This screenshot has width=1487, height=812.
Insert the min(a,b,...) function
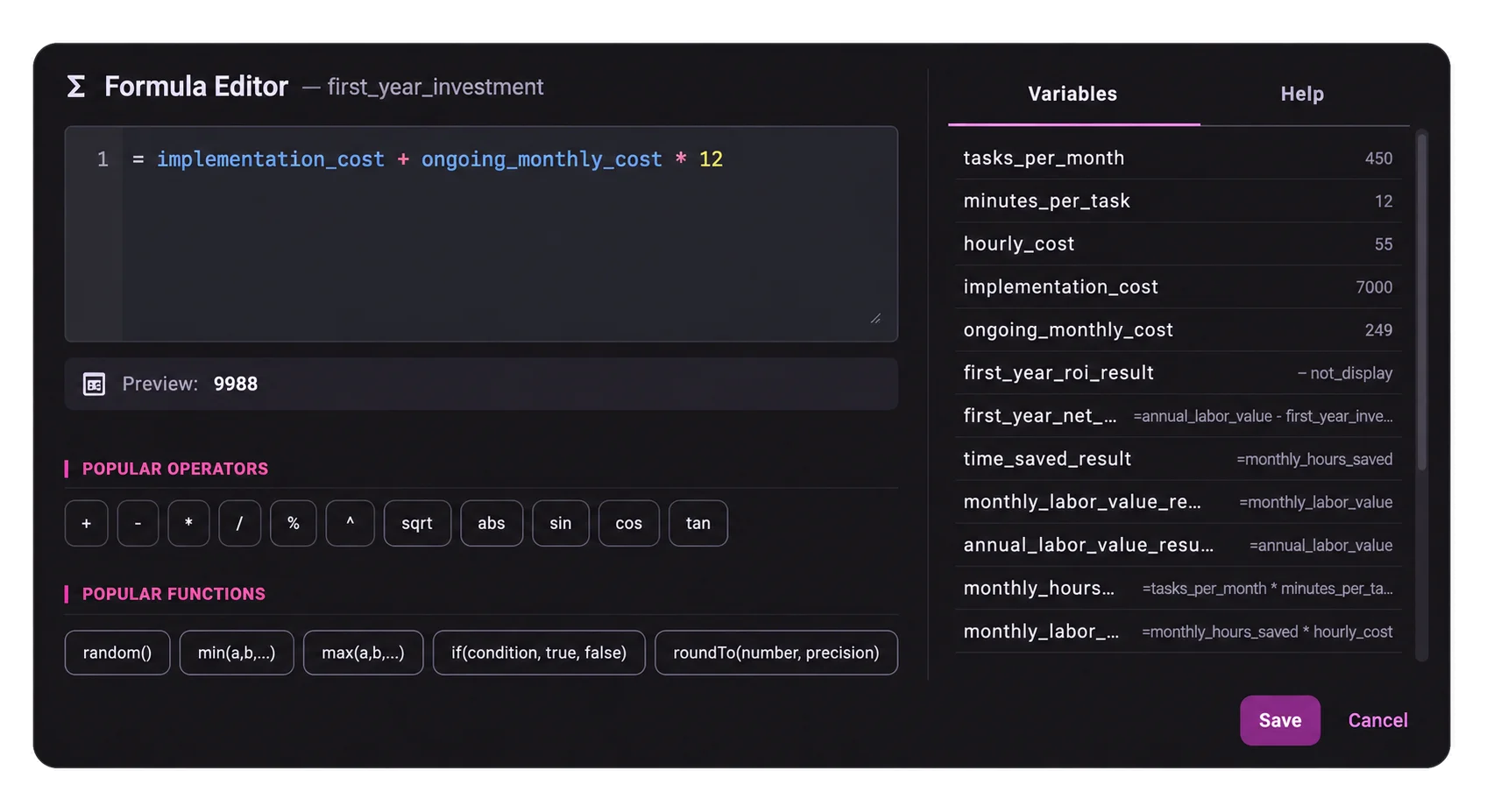(237, 653)
